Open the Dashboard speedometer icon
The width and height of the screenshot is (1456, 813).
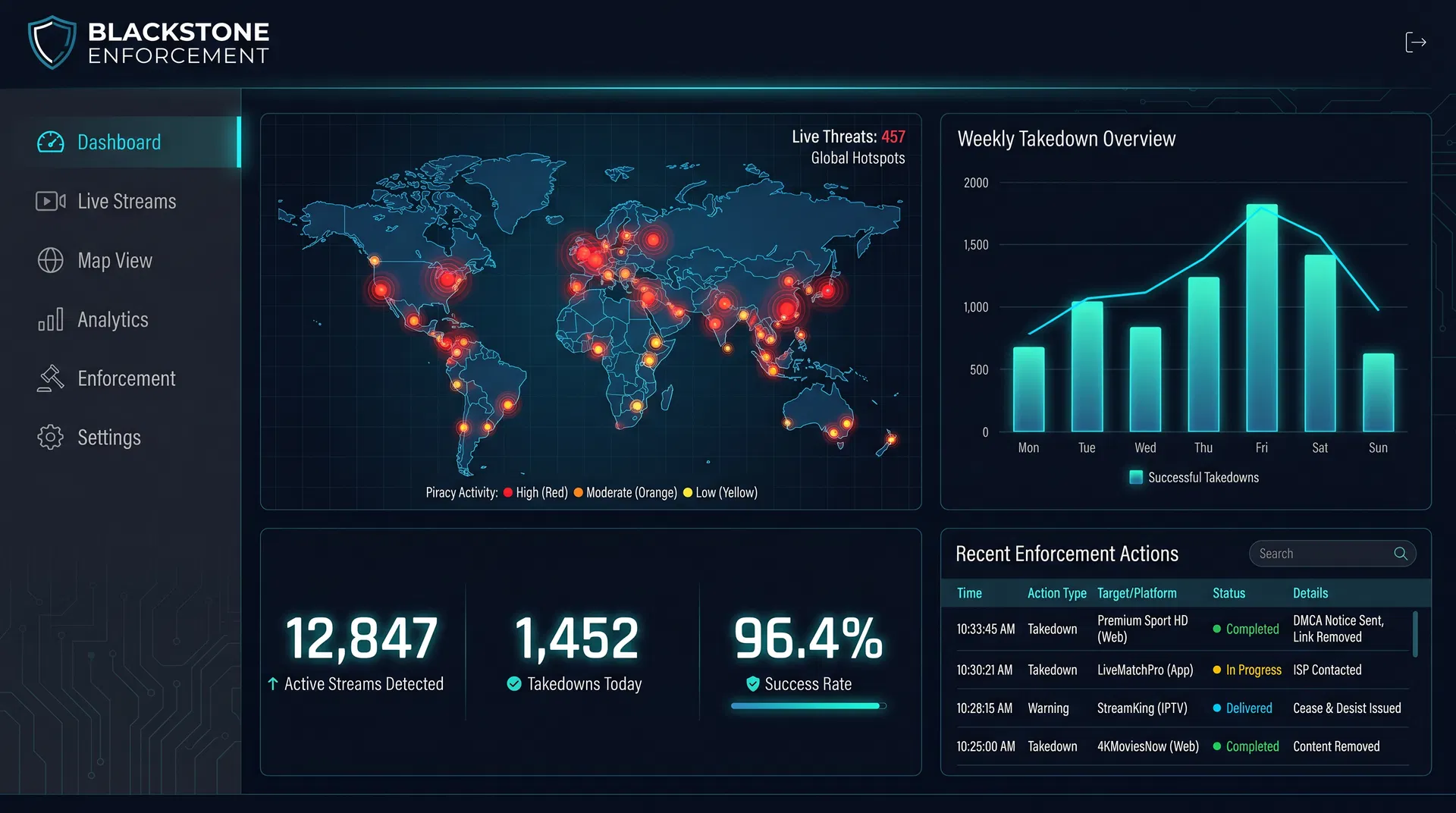click(x=50, y=142)
